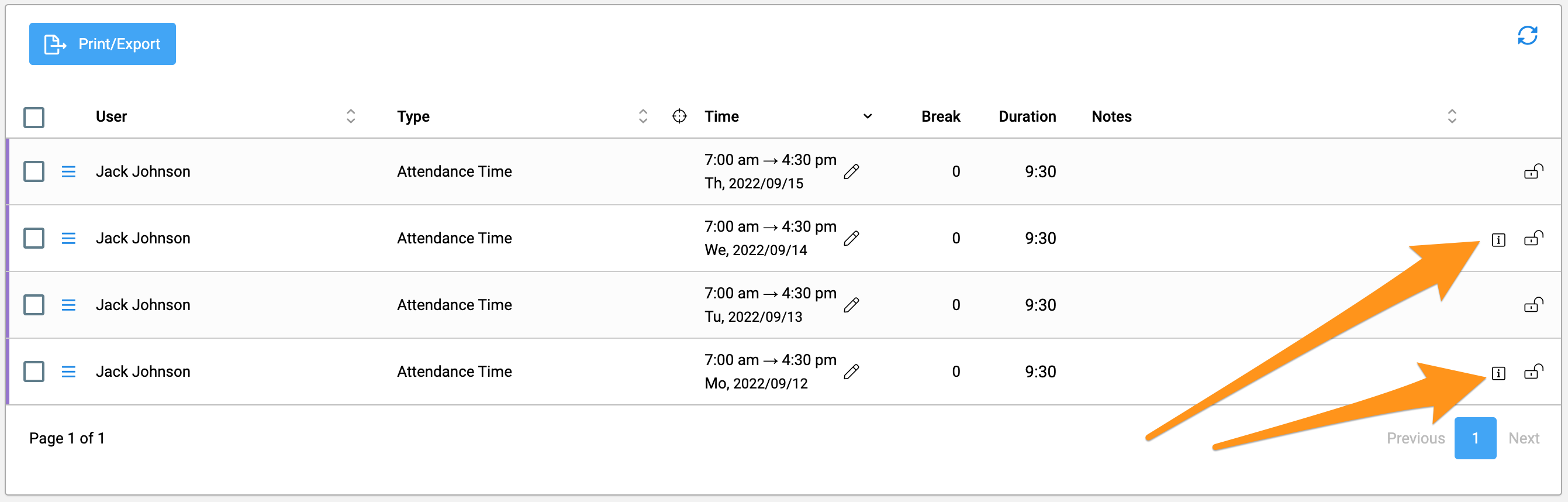This screenshot has width=1568, height=502.
Task: Open row menu lines for 2022/09/14 entry
Action: tap(69, 238)
